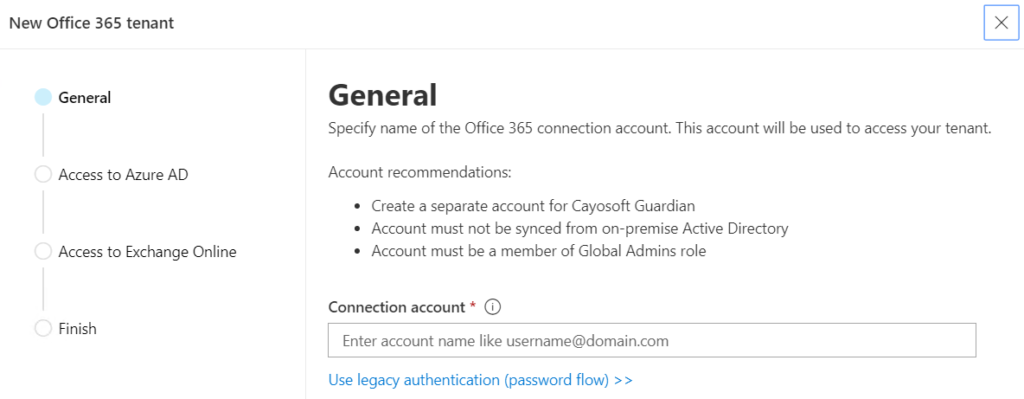The height and width of the screenshot is (399, 1024).
Task: Click the Account recommendations text
Action: point(420,174)
